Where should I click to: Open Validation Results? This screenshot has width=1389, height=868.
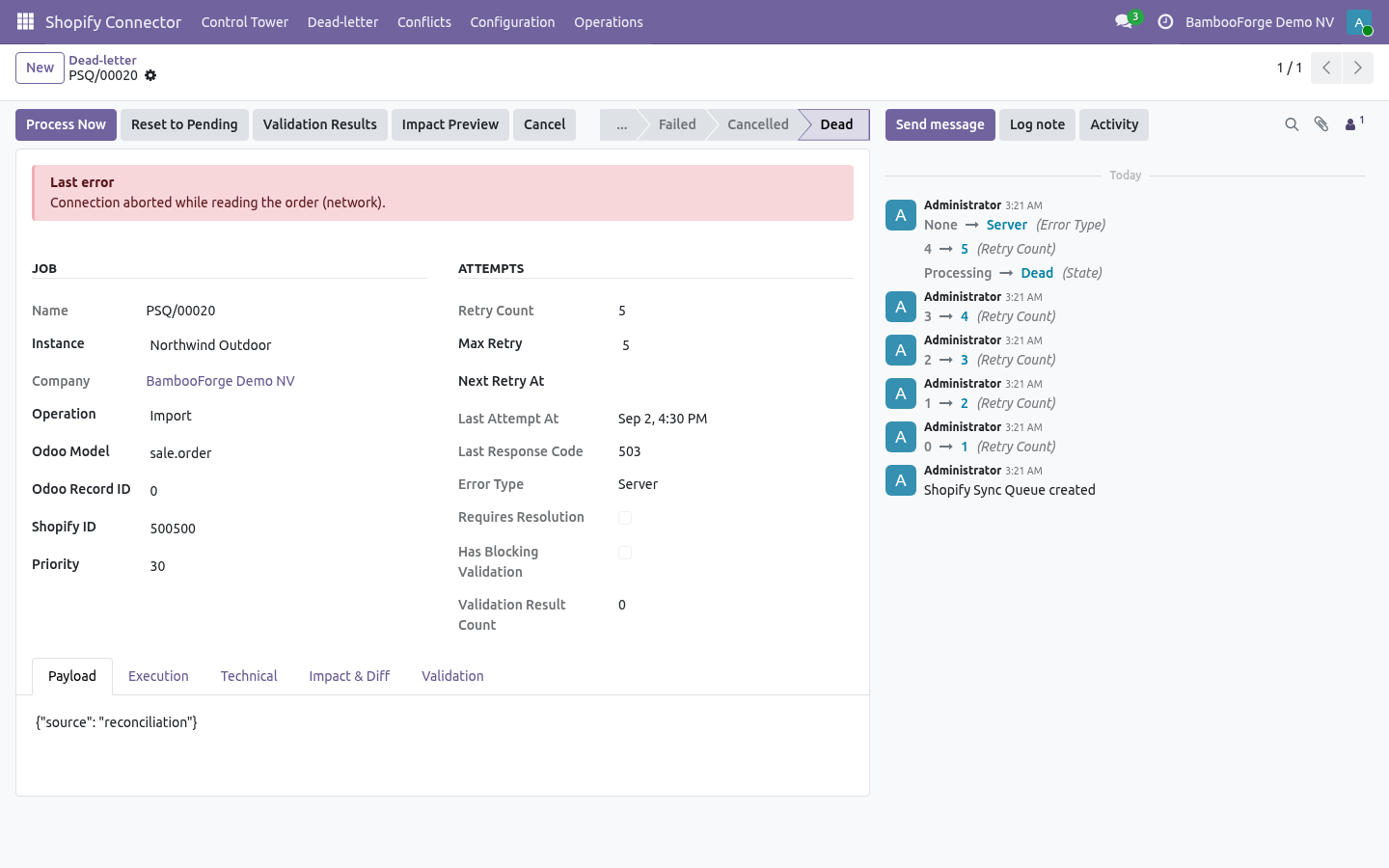click(320, 124)
